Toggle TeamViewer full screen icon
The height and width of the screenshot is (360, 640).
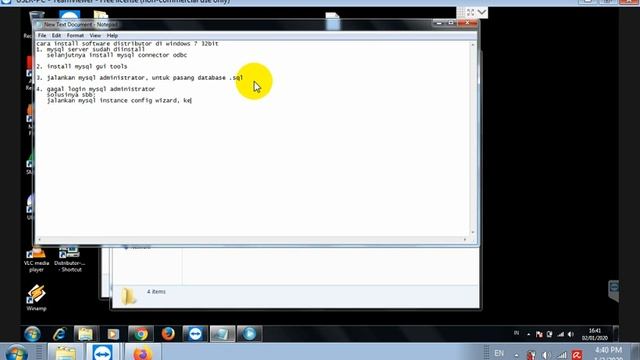coord(470,12)
